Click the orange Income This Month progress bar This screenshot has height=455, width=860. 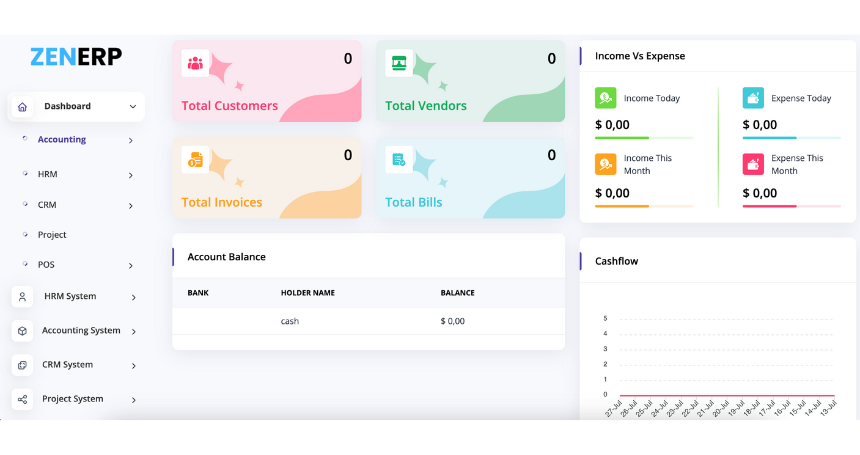644,206
